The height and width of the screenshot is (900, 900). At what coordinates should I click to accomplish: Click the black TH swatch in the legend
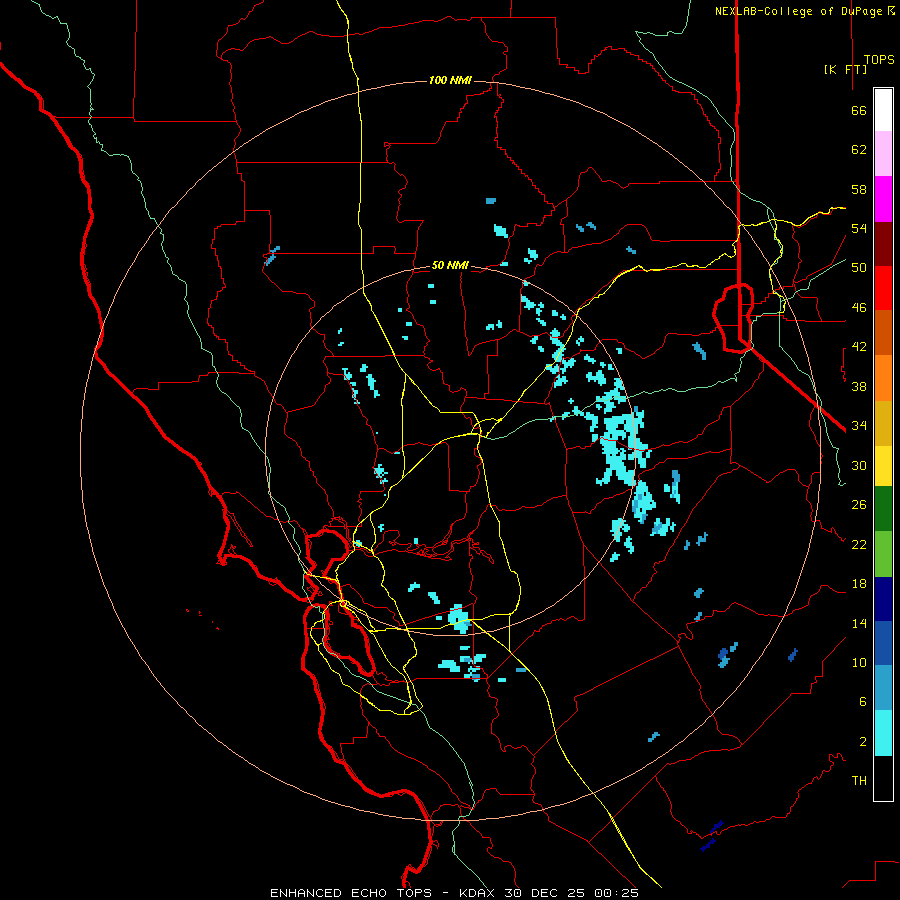883,778
